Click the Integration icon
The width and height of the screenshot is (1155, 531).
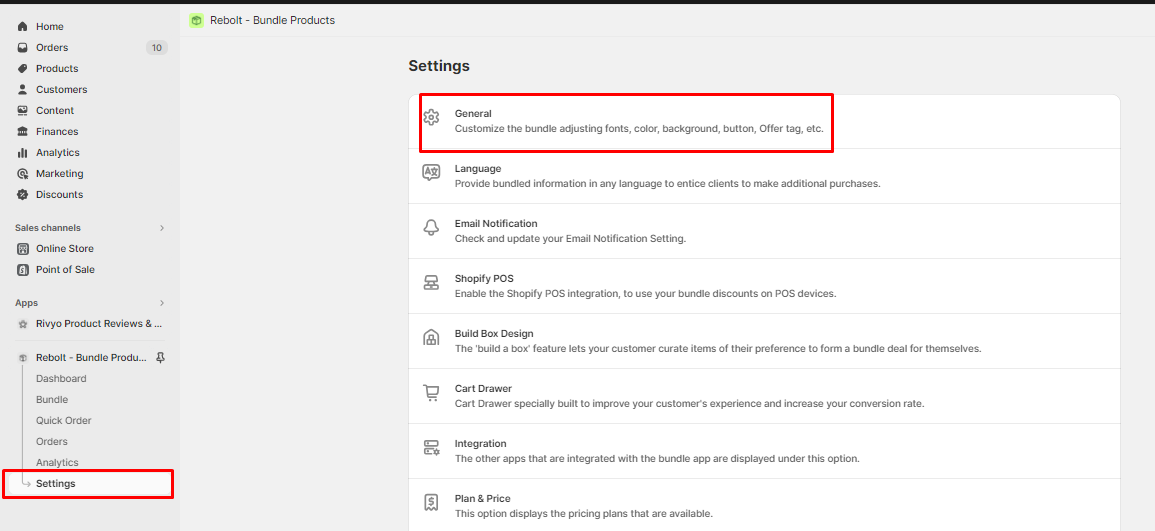pyautogui.click(x=432, y=448)
